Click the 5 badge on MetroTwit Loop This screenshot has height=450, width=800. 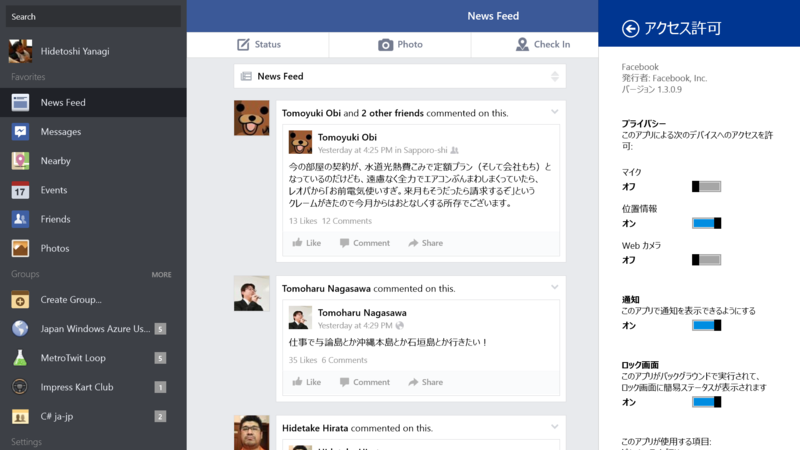160,358
